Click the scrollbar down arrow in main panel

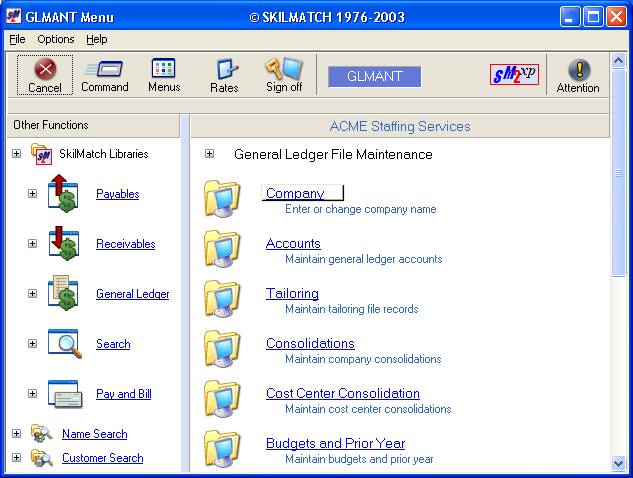(x=618, y=463)
